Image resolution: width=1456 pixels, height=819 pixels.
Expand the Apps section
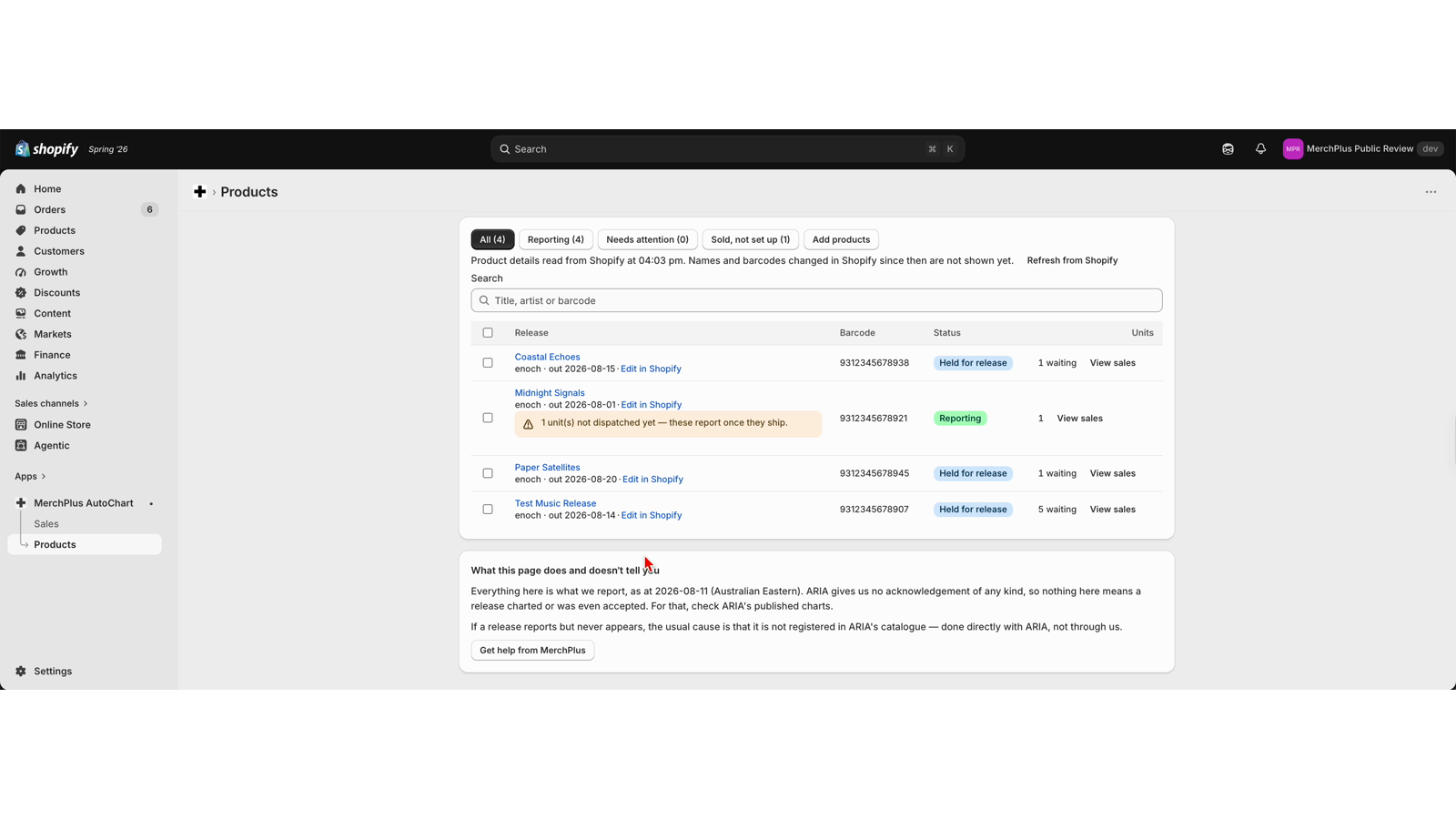[x=30, y=477]
